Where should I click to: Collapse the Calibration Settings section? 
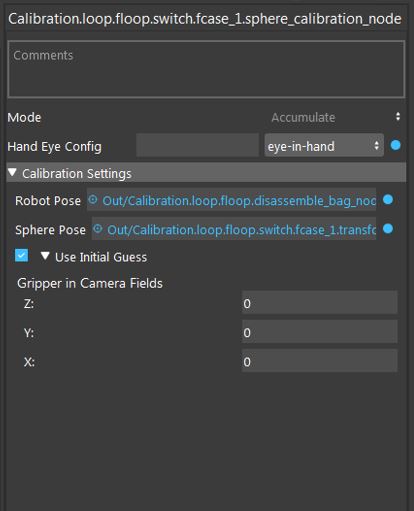click(x=12, y=172)
